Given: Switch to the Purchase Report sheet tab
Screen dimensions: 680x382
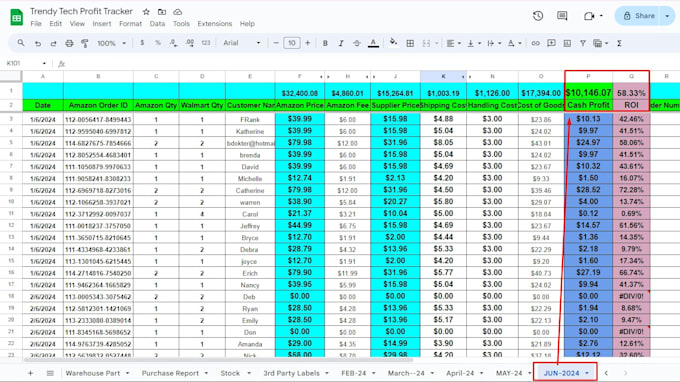Looking at the screenshot, I should tap(170, 373).
